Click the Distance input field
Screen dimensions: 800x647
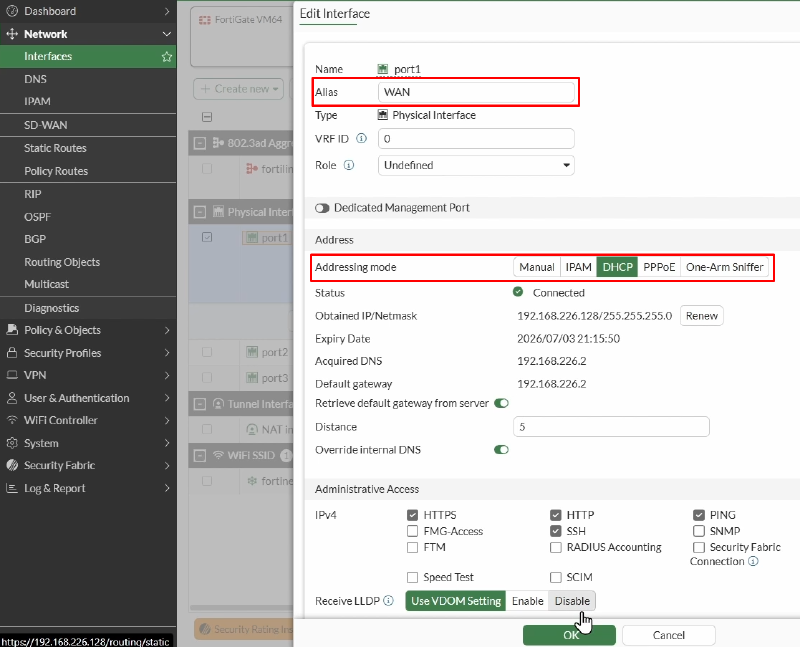click(x=611, y=427)
